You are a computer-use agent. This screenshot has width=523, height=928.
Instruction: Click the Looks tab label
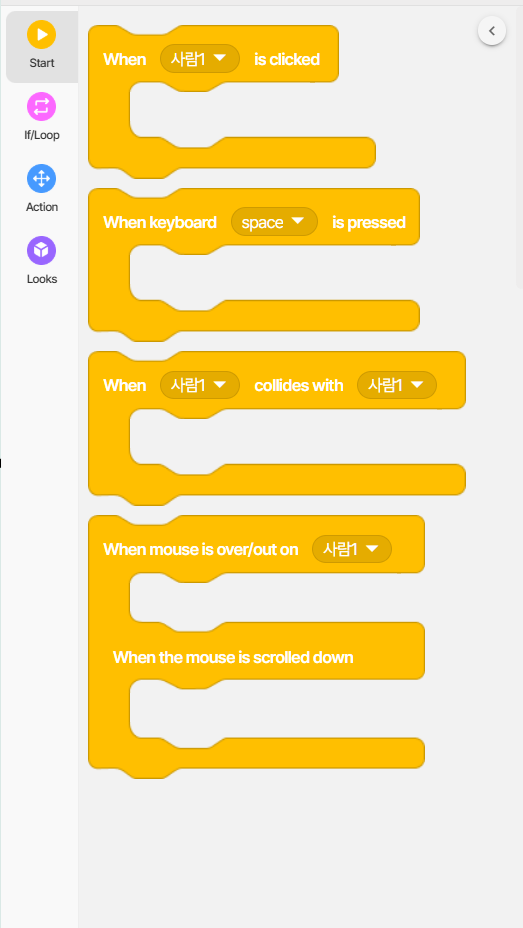point(41,279)
